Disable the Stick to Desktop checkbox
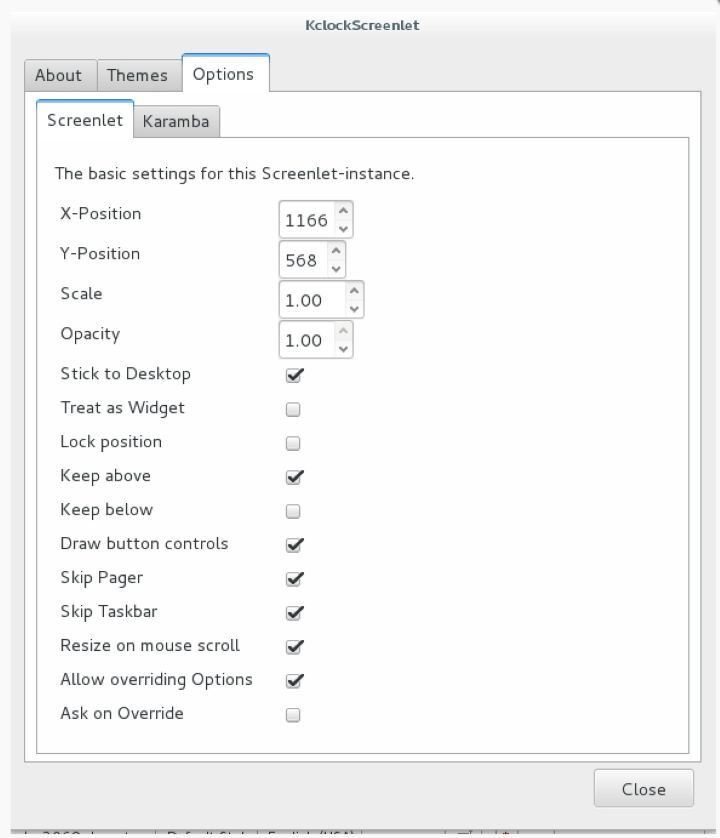Viewport: 720px width, 838px height. (x=294, y=375)
